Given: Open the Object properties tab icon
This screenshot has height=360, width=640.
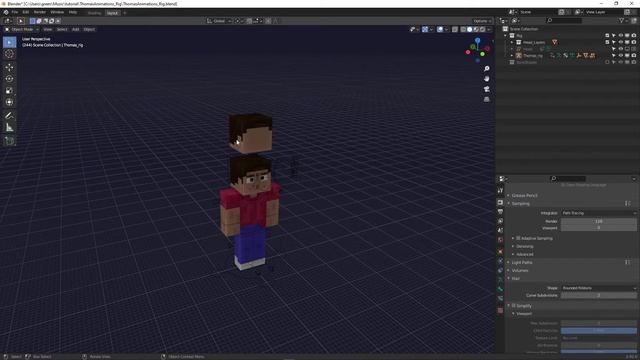Looking at the screenshot, I should [500, 251].
